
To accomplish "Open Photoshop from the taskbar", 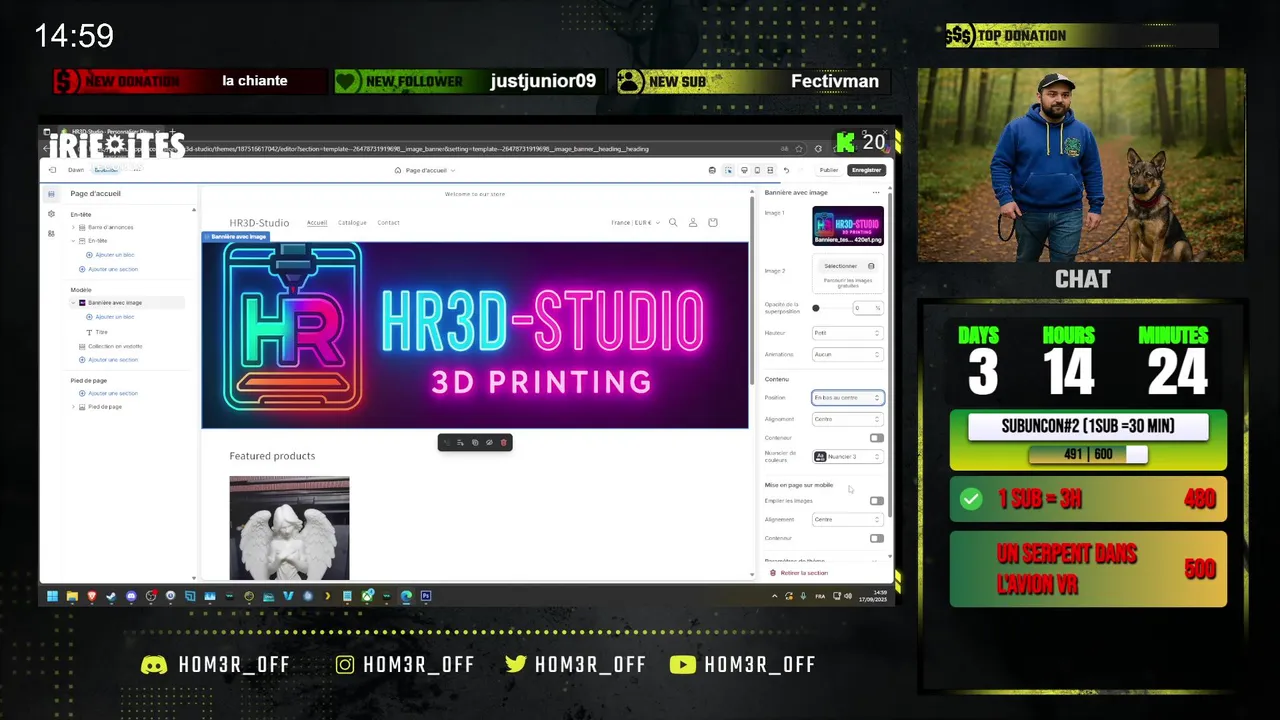I will pos(425,596).
